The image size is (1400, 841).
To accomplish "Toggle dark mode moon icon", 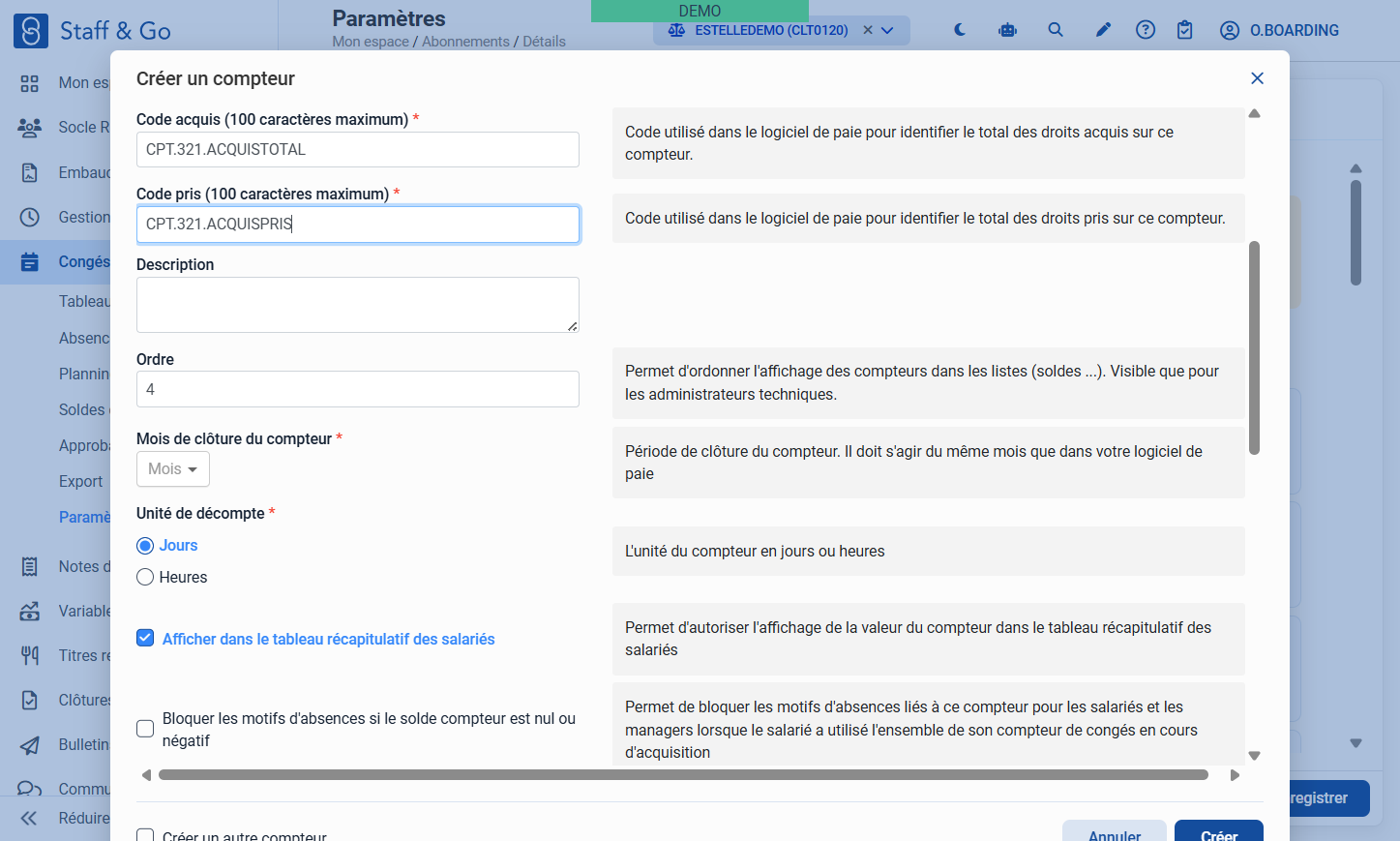I will pyautogui.click(x=960, y=30).
